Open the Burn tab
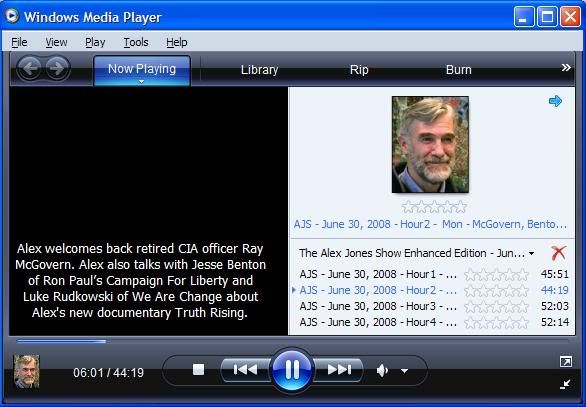Screen dimensions: 586x407 coord(459,70)
